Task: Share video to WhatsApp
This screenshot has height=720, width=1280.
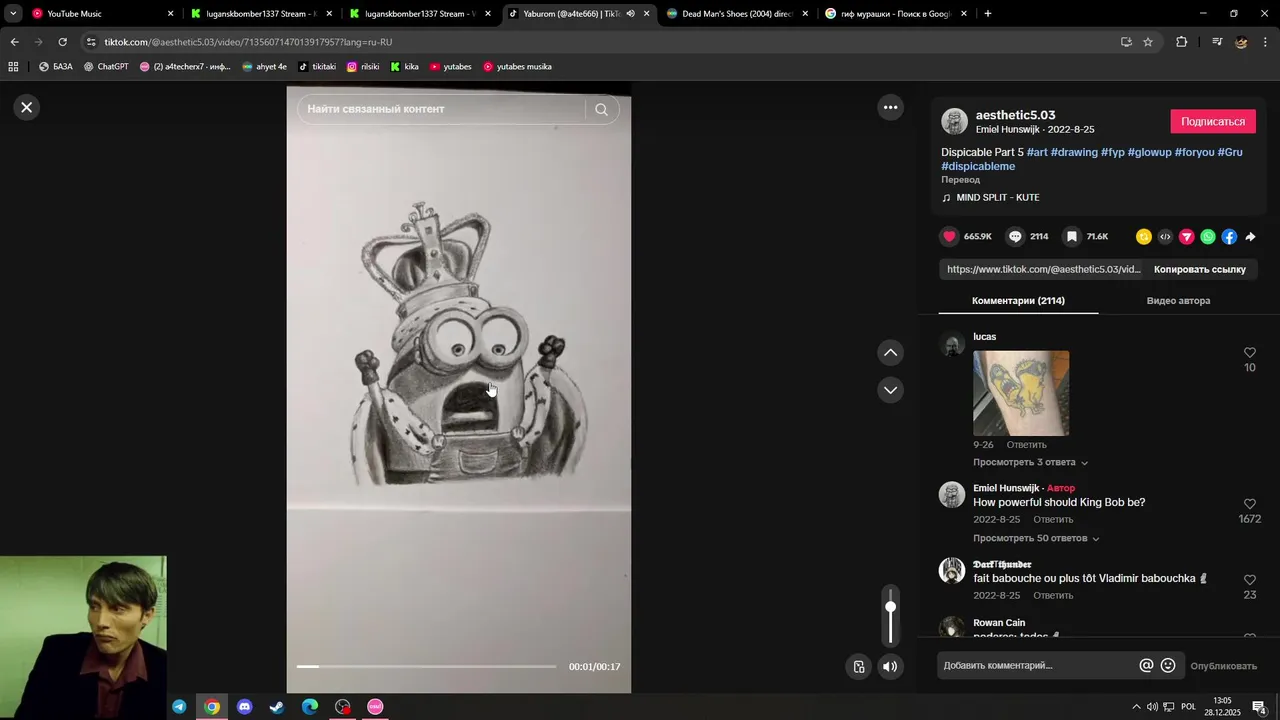Action: (x=1208, y=237)
